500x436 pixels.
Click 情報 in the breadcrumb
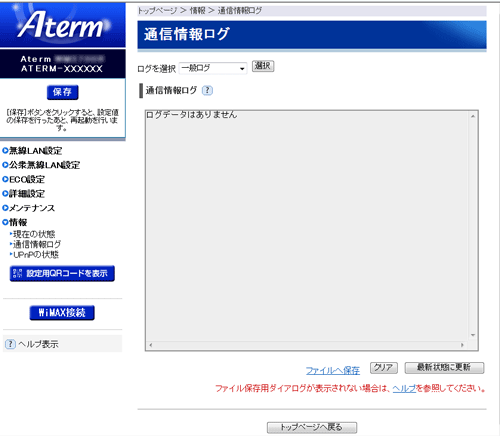point(198,11)
